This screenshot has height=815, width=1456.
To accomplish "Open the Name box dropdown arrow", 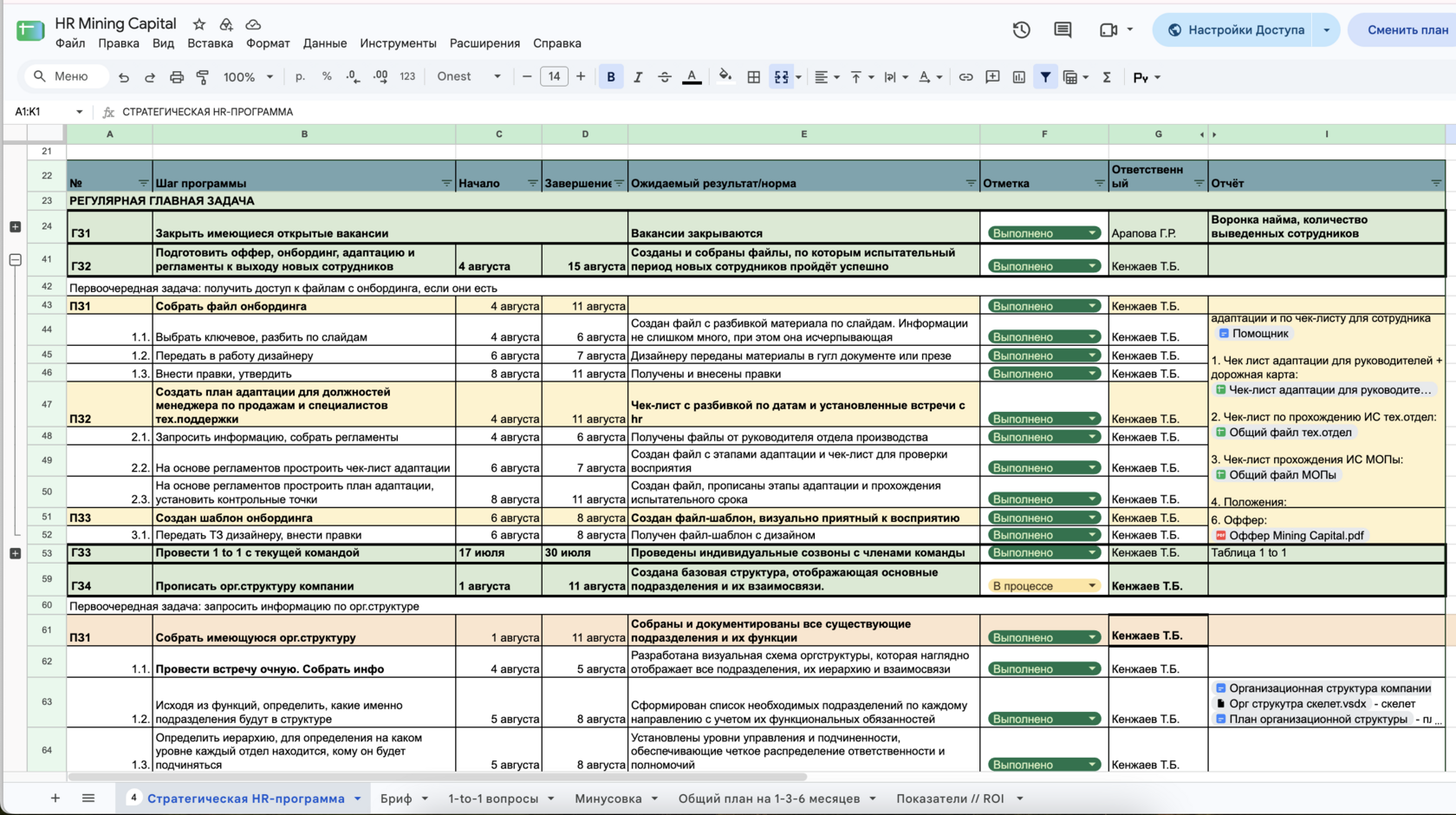I will [79, 112].
